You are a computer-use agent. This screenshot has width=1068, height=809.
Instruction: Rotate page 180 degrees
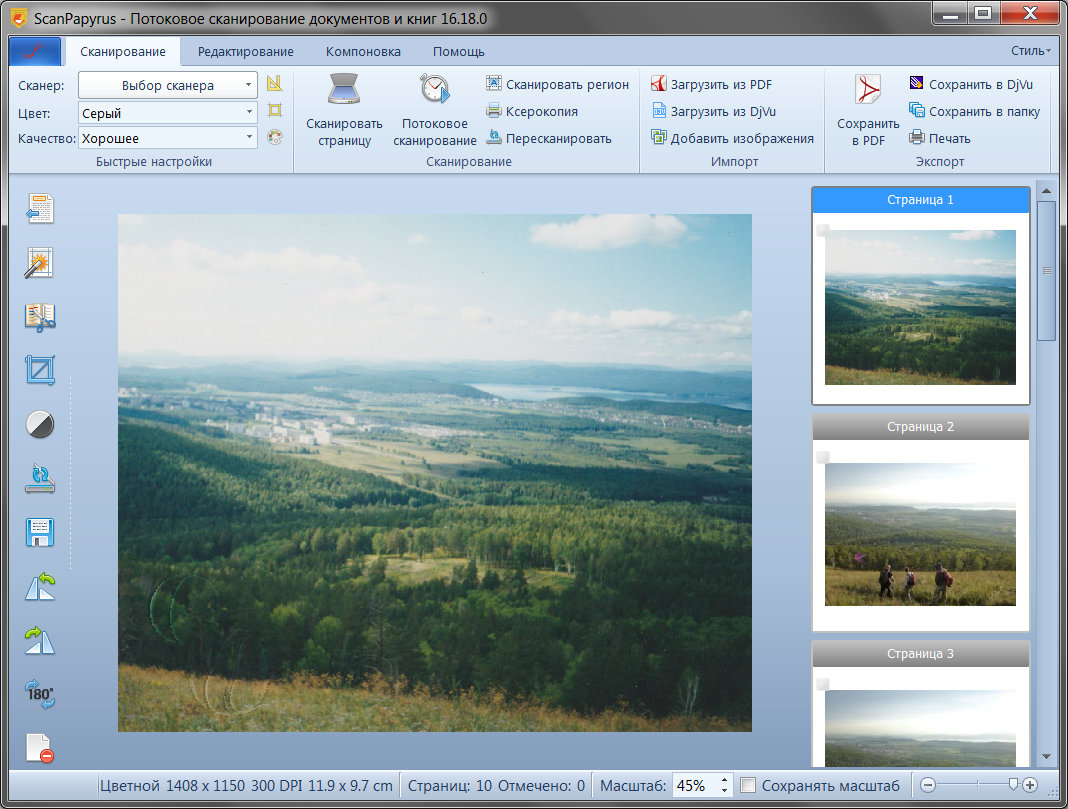tap(40, 694)
